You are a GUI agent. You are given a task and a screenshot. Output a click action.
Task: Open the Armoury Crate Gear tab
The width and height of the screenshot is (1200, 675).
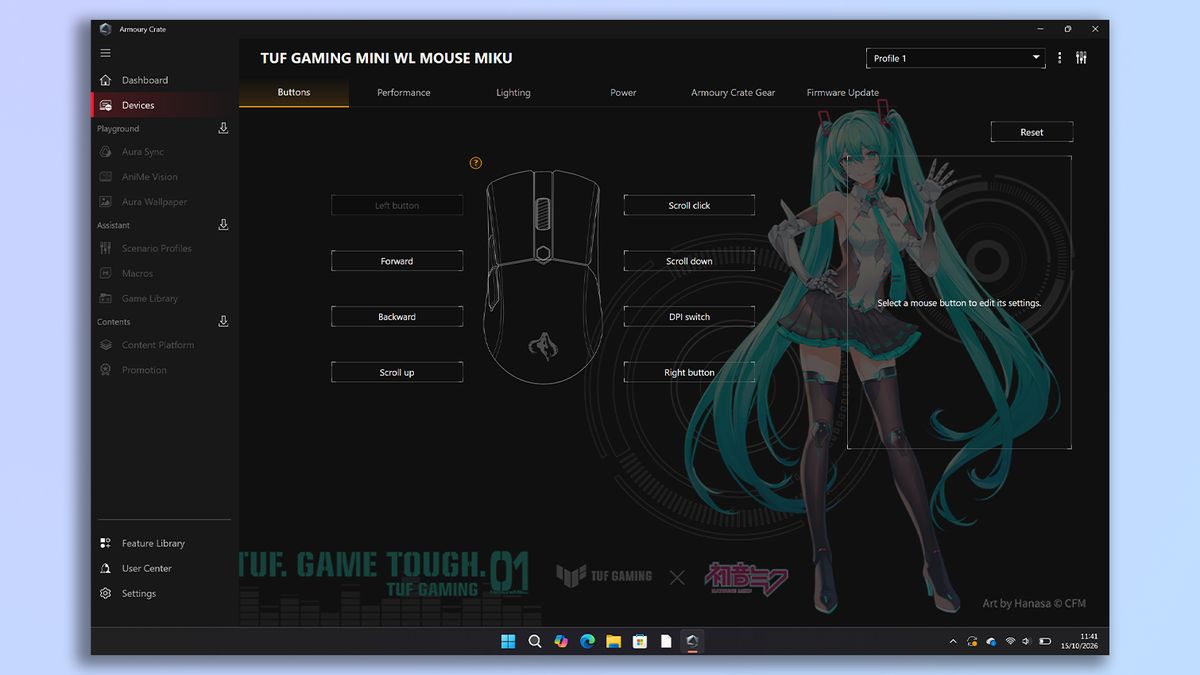tap(733, 92)
